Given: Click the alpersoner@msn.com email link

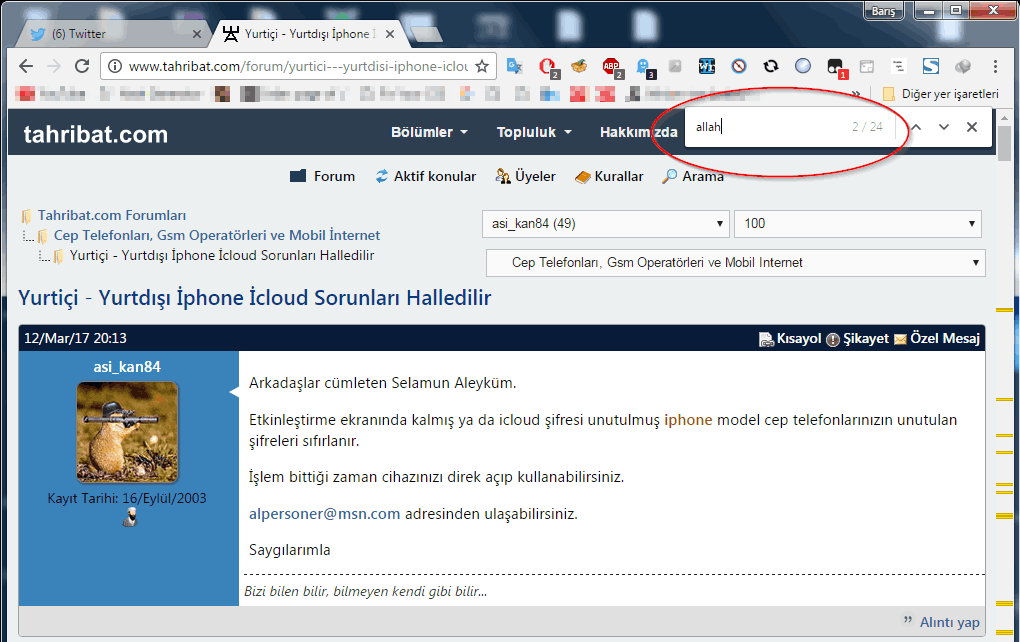Looking at the screenshot, I should [x=325, y=514].
